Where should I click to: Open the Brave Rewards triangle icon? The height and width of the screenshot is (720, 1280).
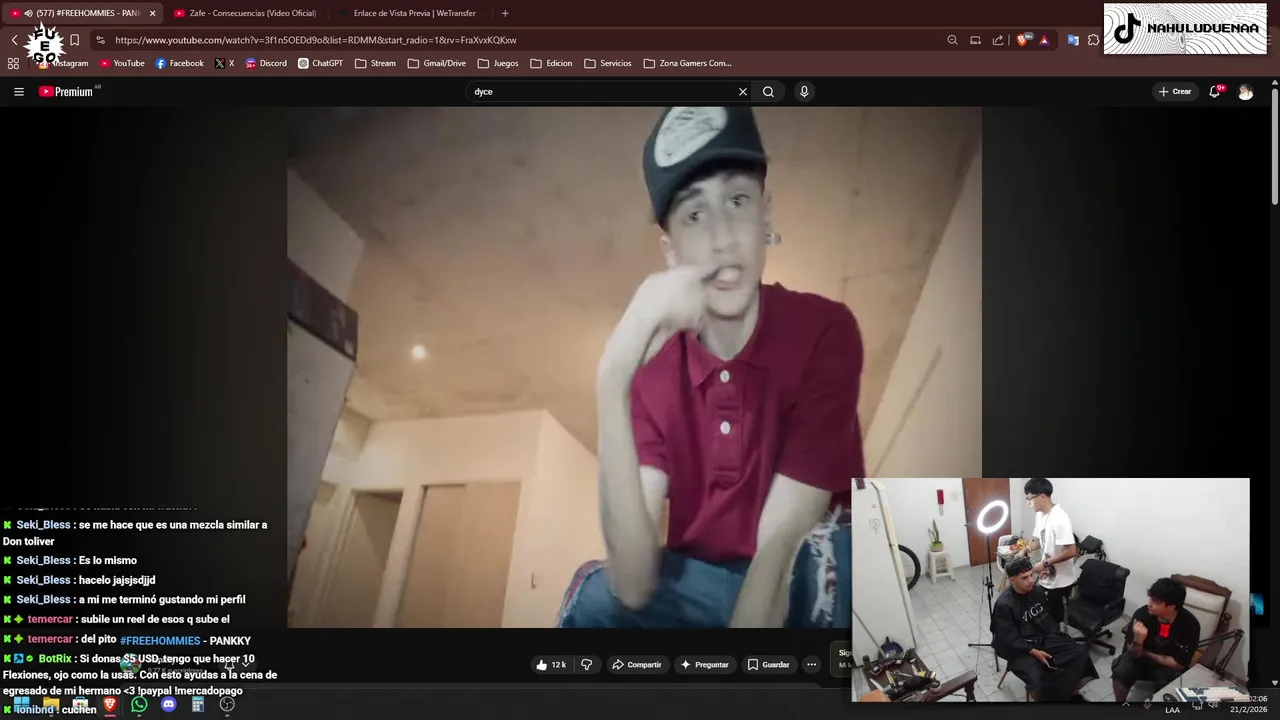click(x=1044, y=40)
